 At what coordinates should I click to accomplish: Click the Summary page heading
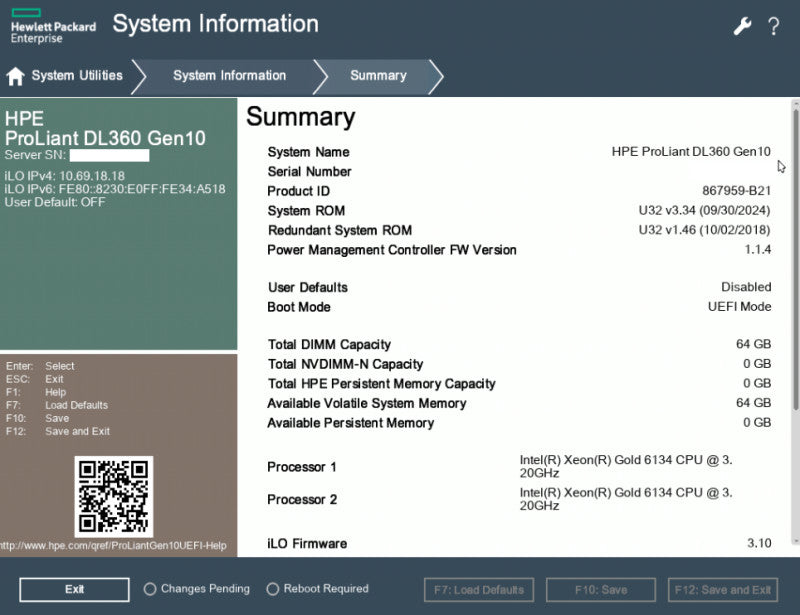point(301,117)
